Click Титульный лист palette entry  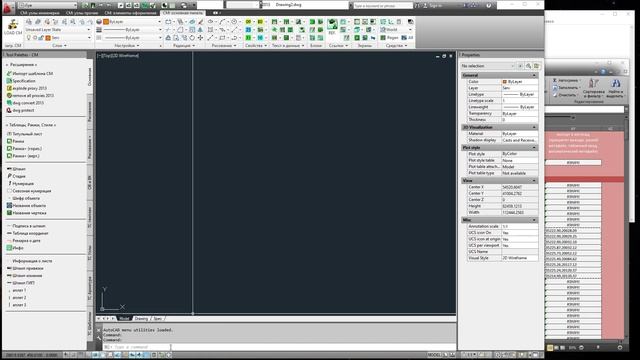point(24,134)
